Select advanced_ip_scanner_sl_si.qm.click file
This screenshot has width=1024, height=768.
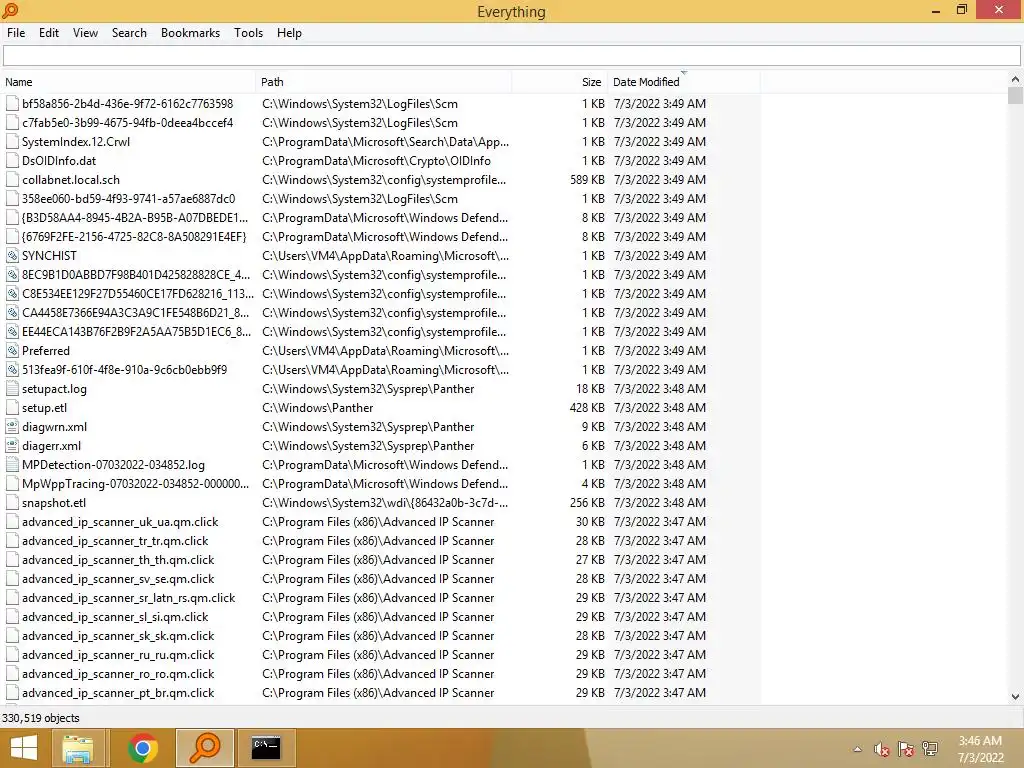(115, 616)
